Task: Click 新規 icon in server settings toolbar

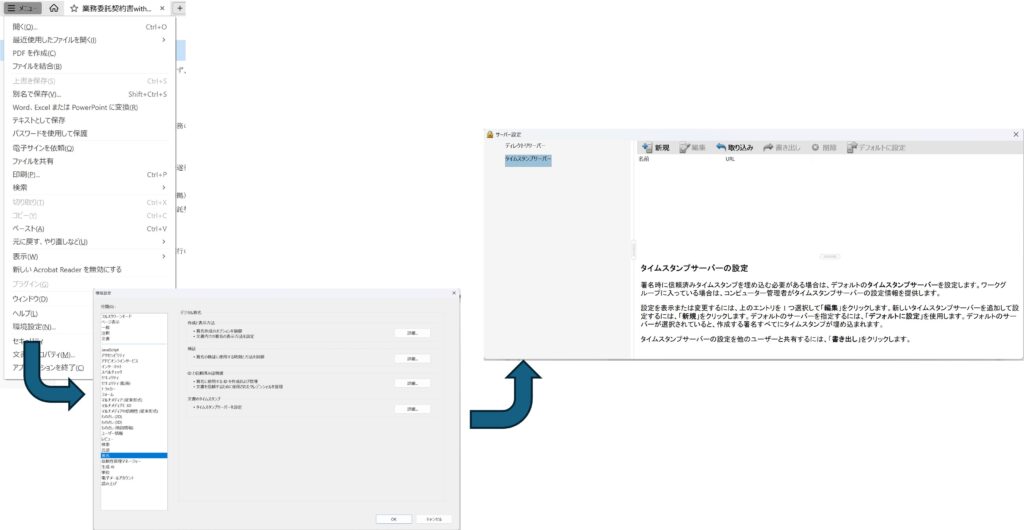Action: click(x=656, y=147)
